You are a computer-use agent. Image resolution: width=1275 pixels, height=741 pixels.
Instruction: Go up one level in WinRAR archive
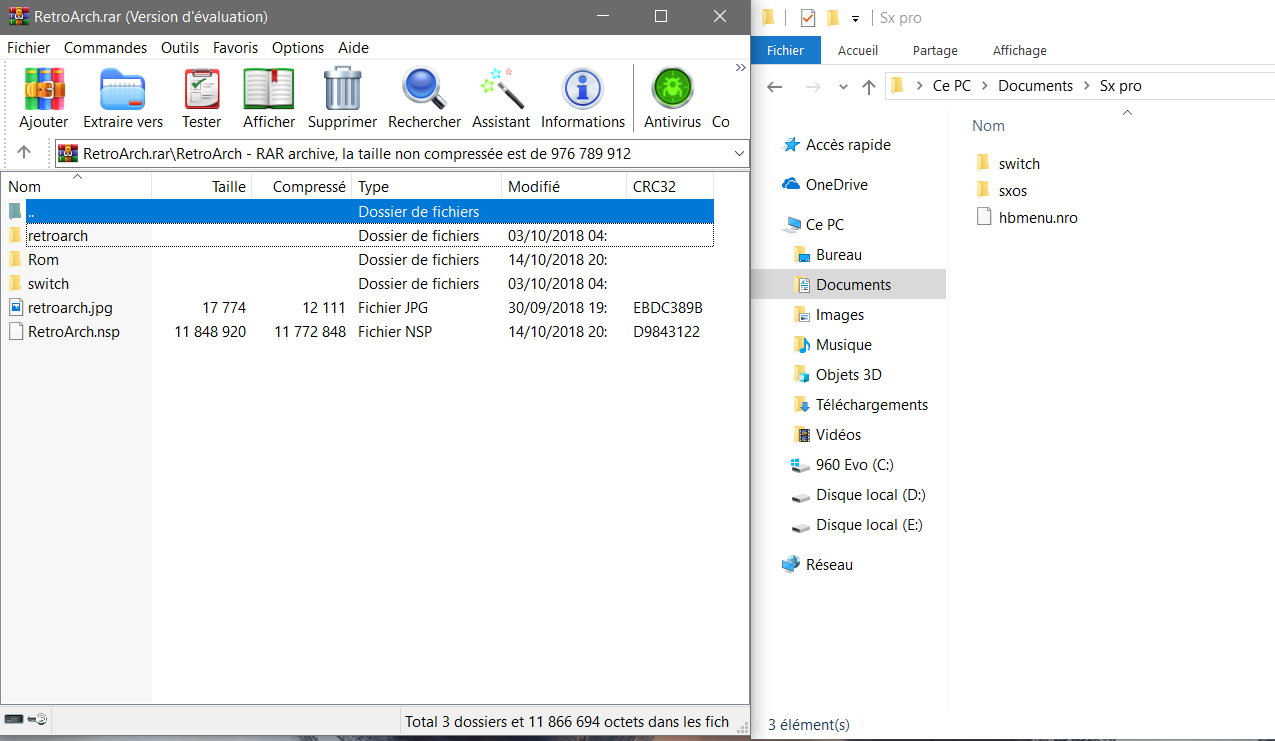tap(24, 153)
